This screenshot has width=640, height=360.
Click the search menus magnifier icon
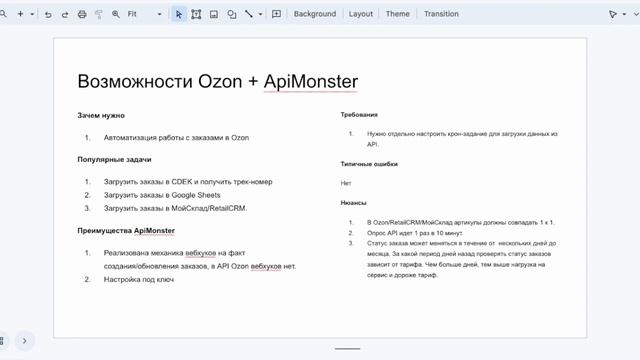point(3,14)
